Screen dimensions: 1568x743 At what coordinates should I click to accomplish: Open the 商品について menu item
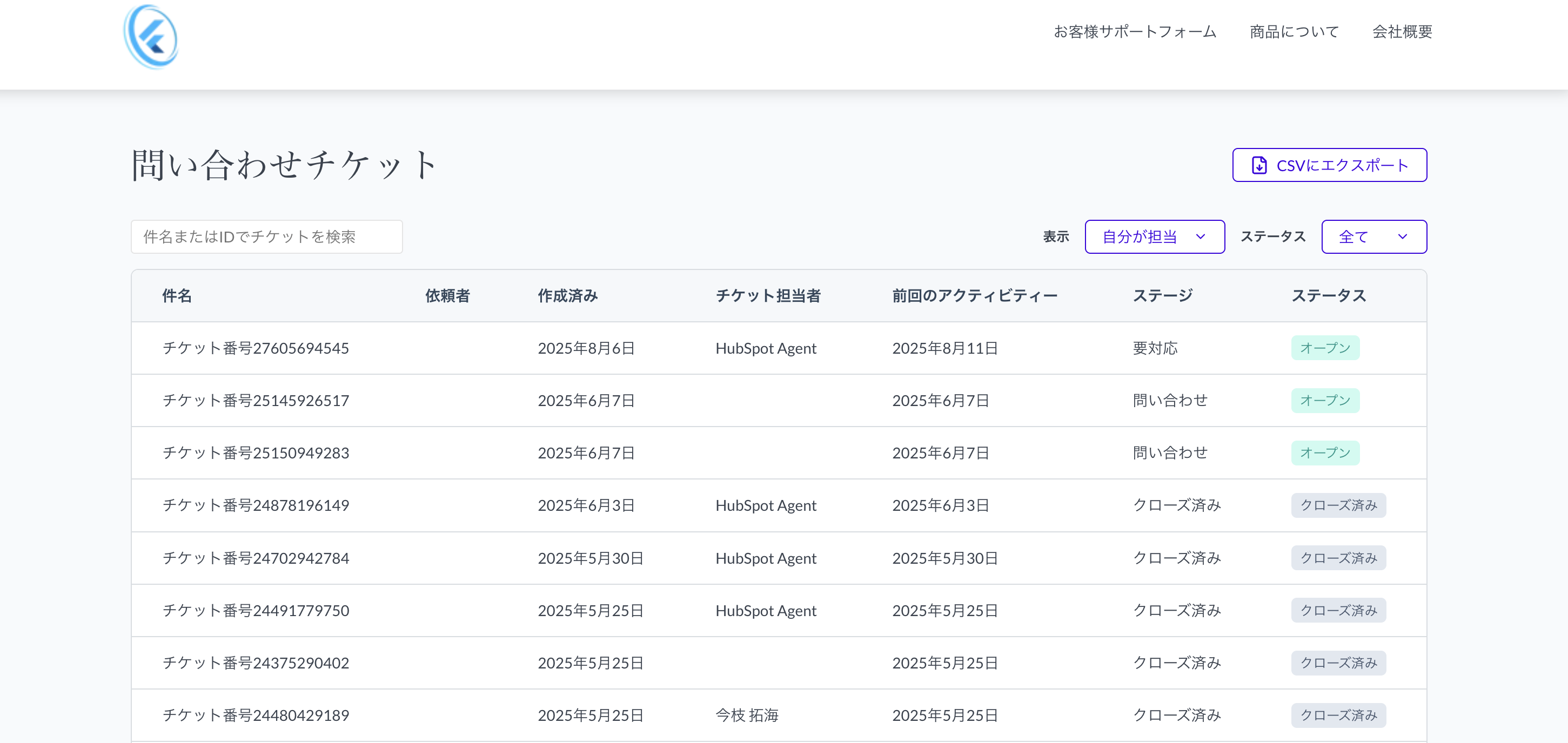[1294, 32]
